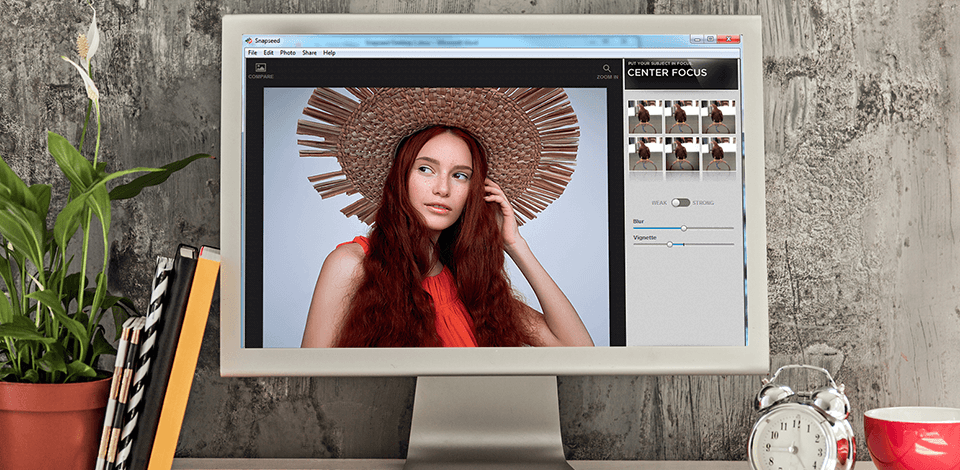
Task: Open the Photo menu
Action: 288,53
